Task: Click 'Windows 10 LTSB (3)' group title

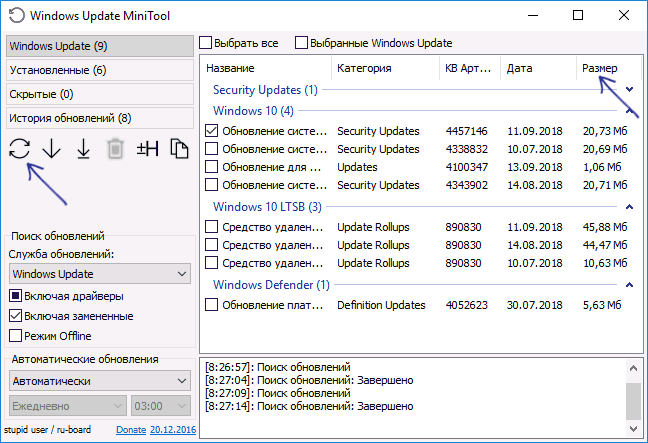Action: click(x=267, y=207)
